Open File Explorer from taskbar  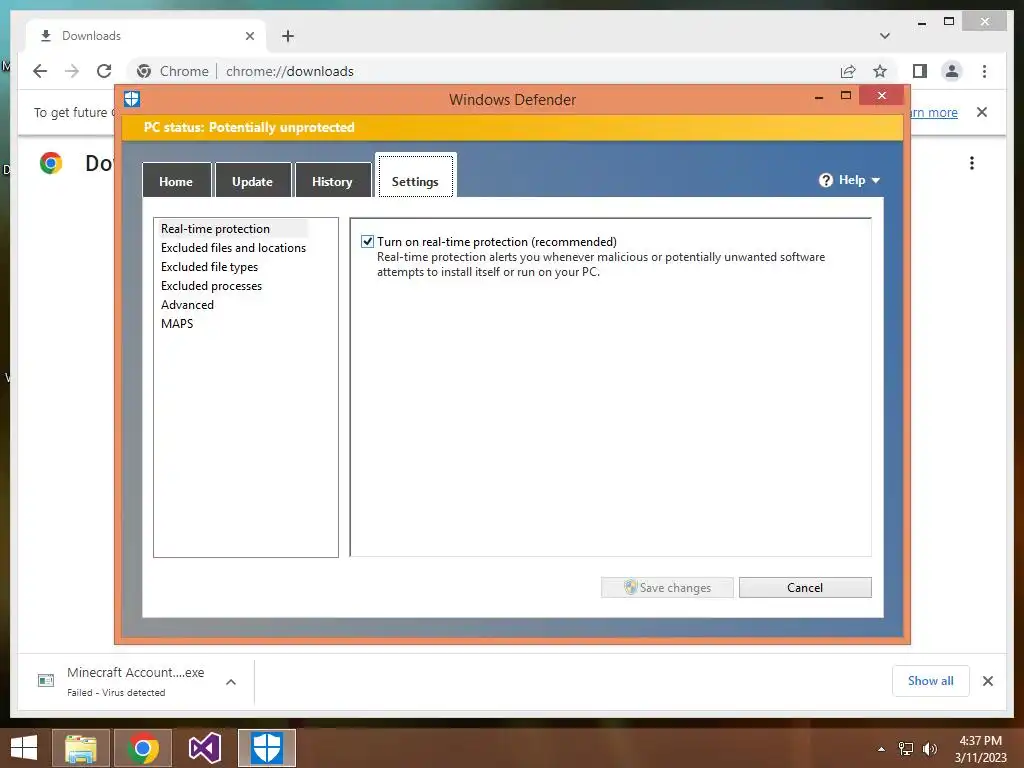[x=81, y=748]
